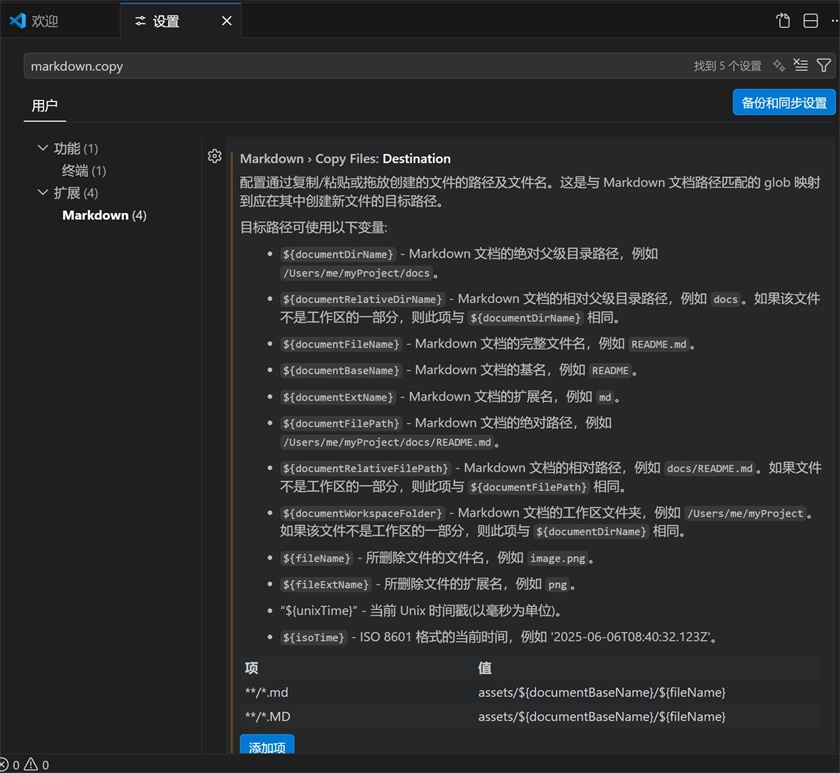The height and width of the screenshot is (773, 840).
Task: Click the 添加项 button below the table
Action: pyautogui.click(x=266, y=747)
